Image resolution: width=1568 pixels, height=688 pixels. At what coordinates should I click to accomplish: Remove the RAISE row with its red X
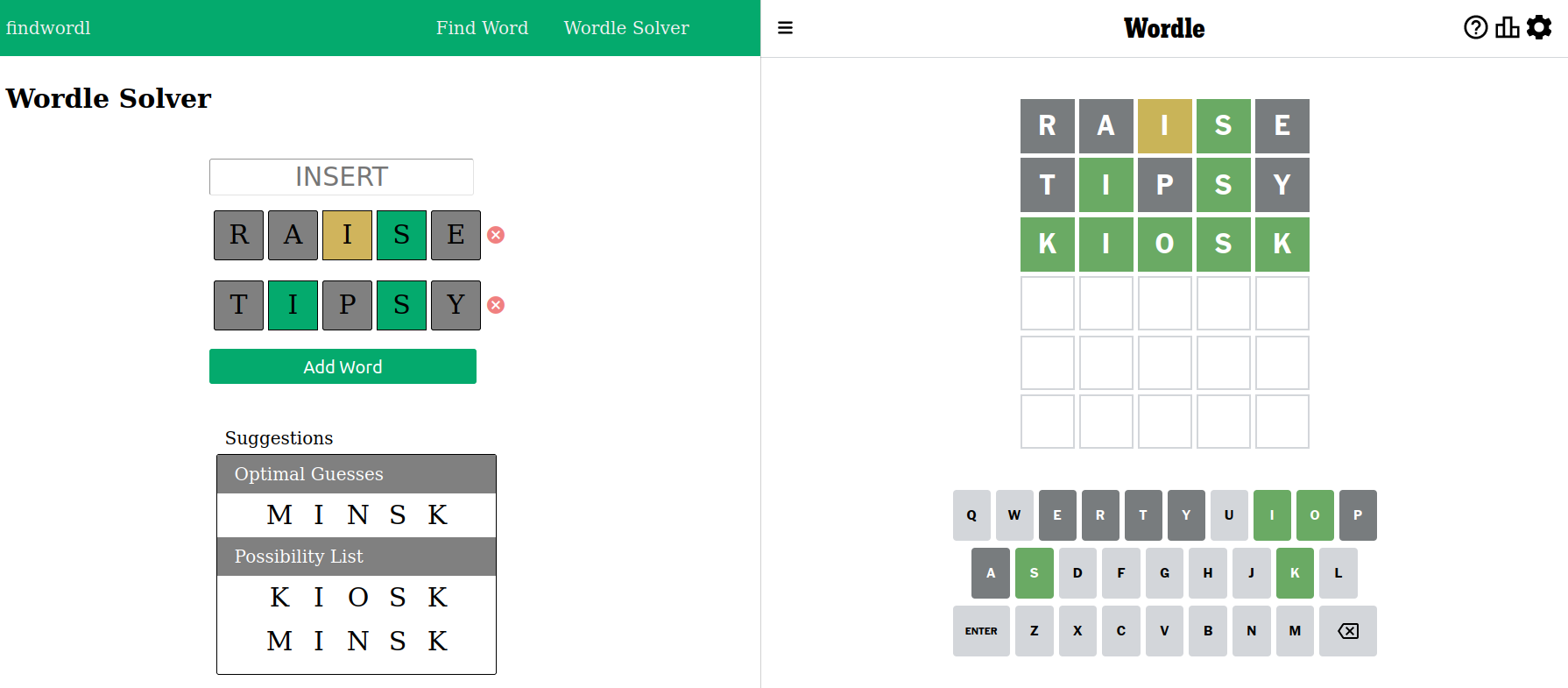coord(496,235)
